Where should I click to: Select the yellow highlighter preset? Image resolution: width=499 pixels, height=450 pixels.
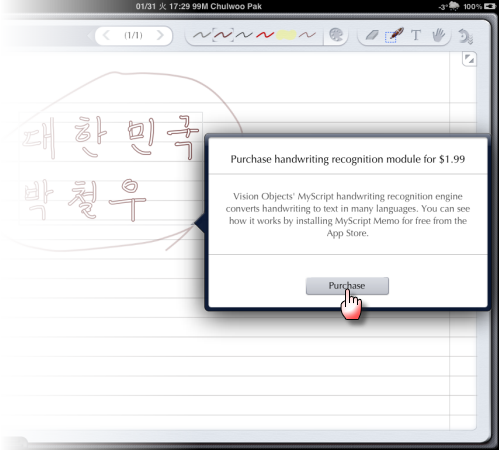click(x=286, y=35)
